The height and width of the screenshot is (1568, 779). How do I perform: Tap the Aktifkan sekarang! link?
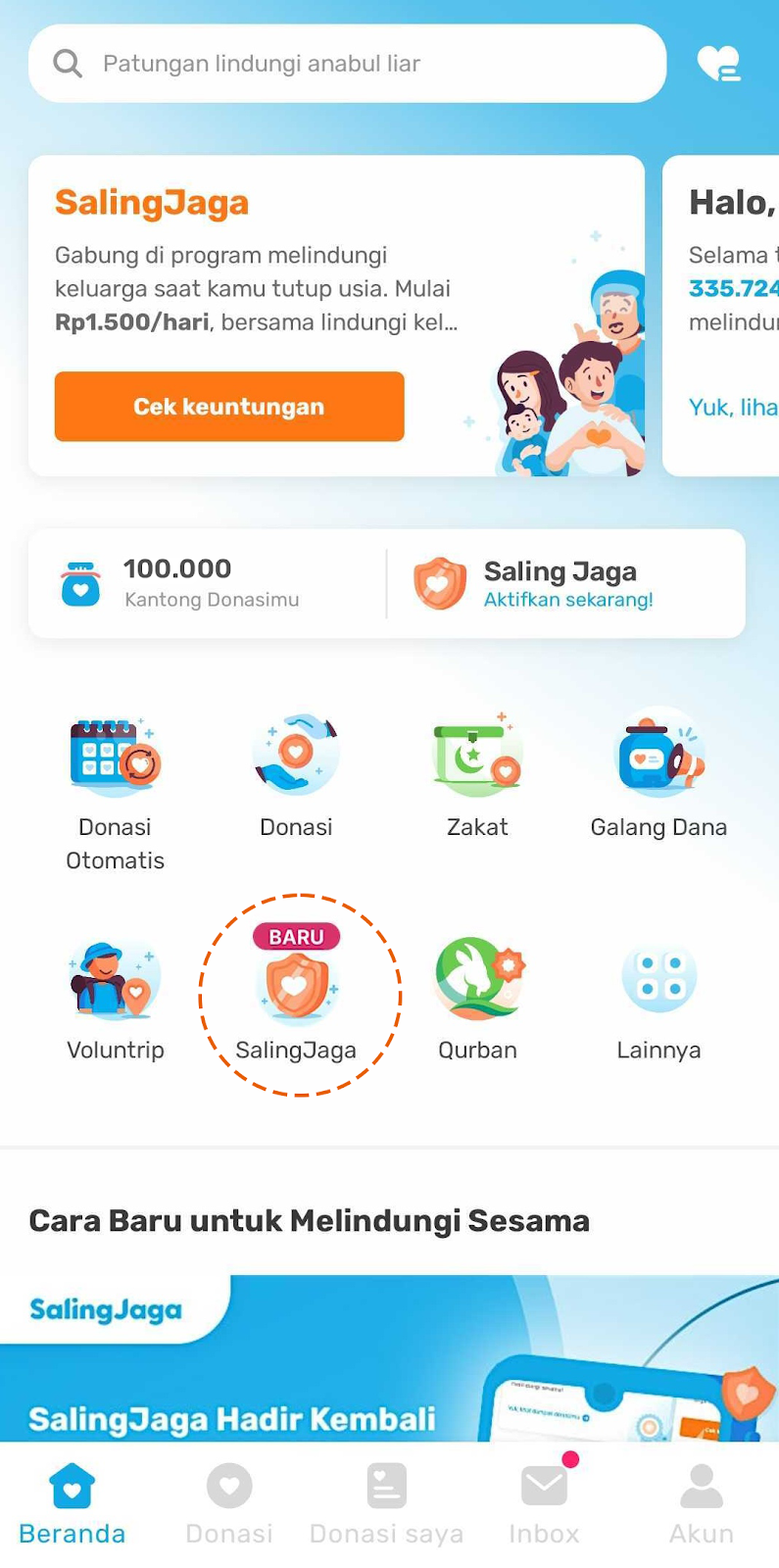(568, 600)
